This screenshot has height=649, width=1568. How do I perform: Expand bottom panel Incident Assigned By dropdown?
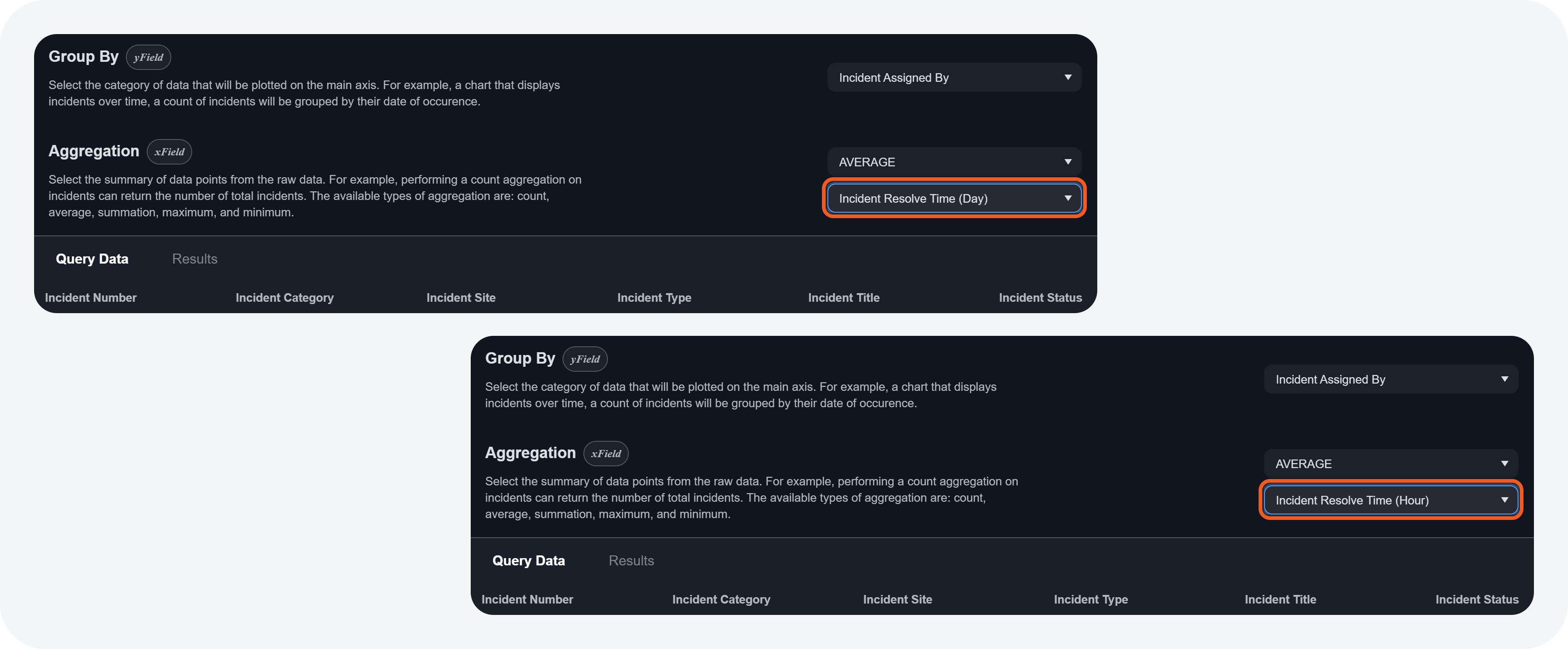1390,379
